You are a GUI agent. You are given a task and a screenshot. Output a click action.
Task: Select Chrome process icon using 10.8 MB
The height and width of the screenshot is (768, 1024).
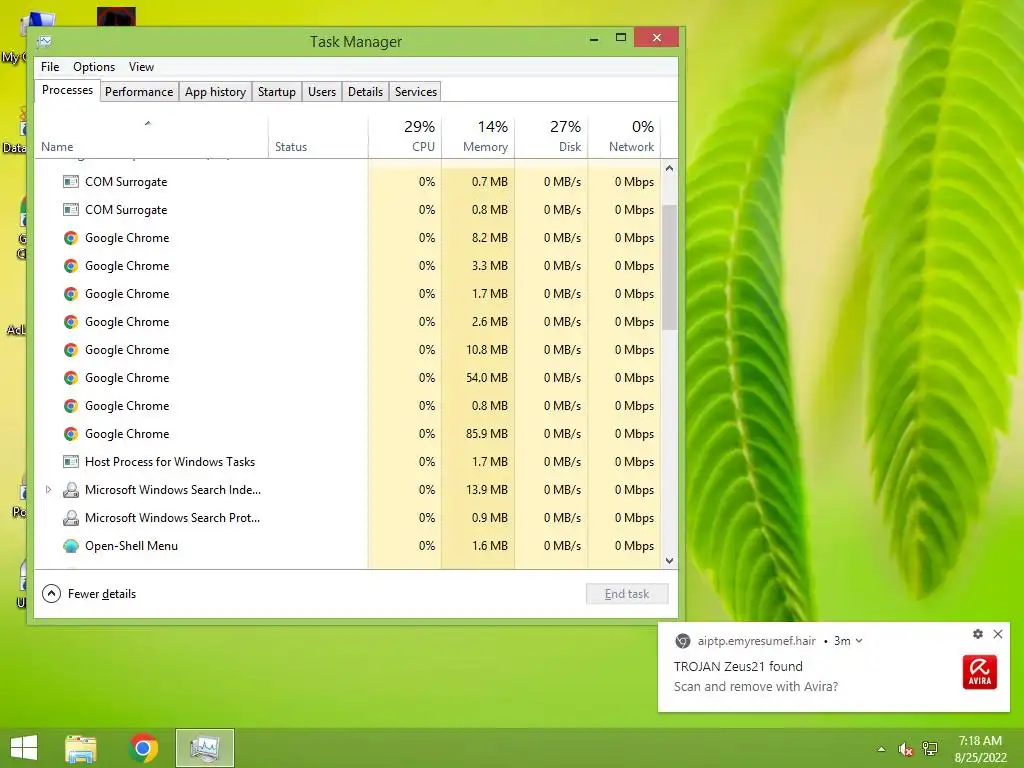click(71, 350)
